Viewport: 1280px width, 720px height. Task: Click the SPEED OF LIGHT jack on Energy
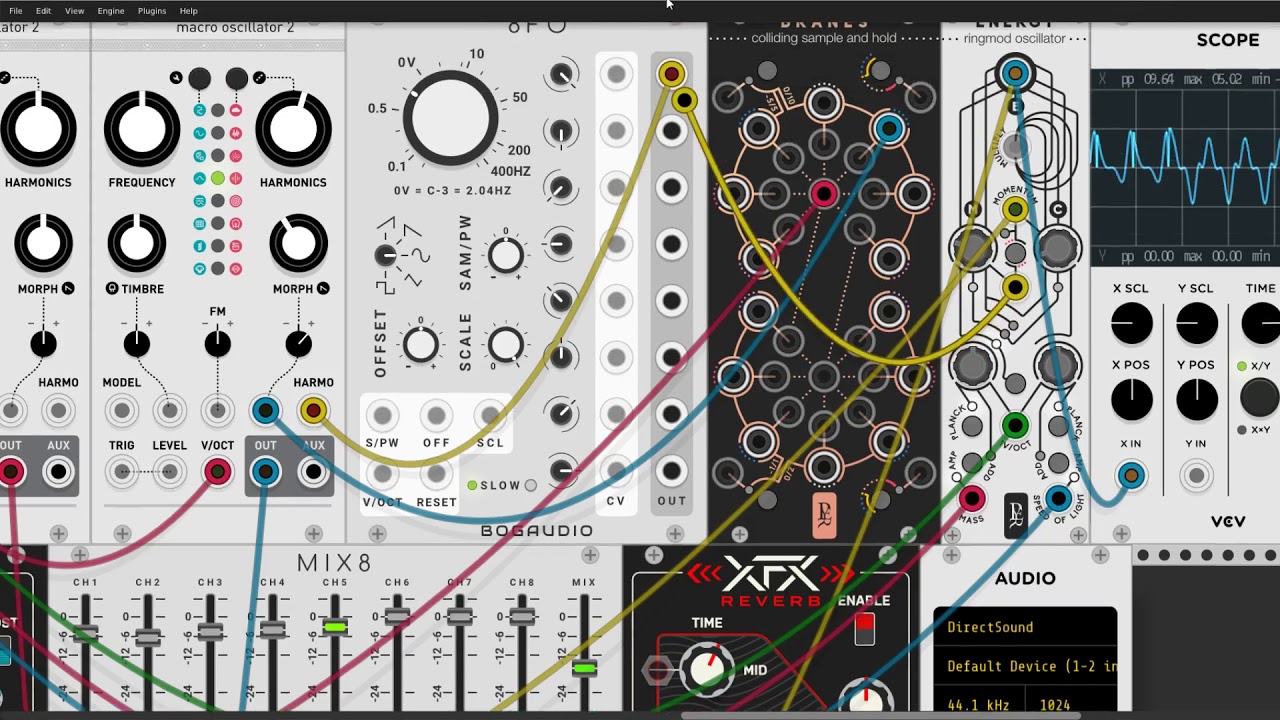pyautogui.click(x=1059, y=498)
